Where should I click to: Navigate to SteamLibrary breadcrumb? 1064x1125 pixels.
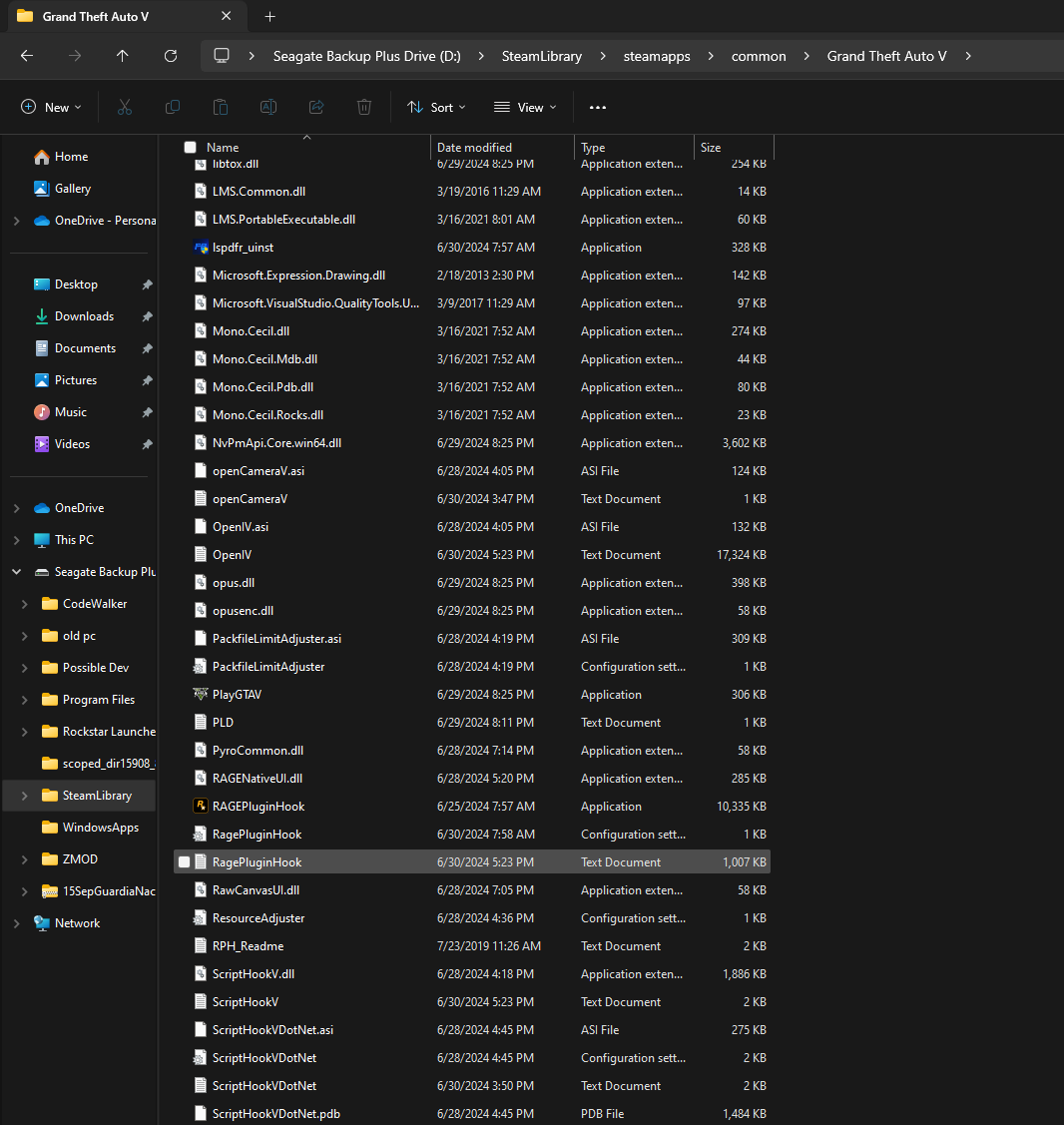point(542,56)
